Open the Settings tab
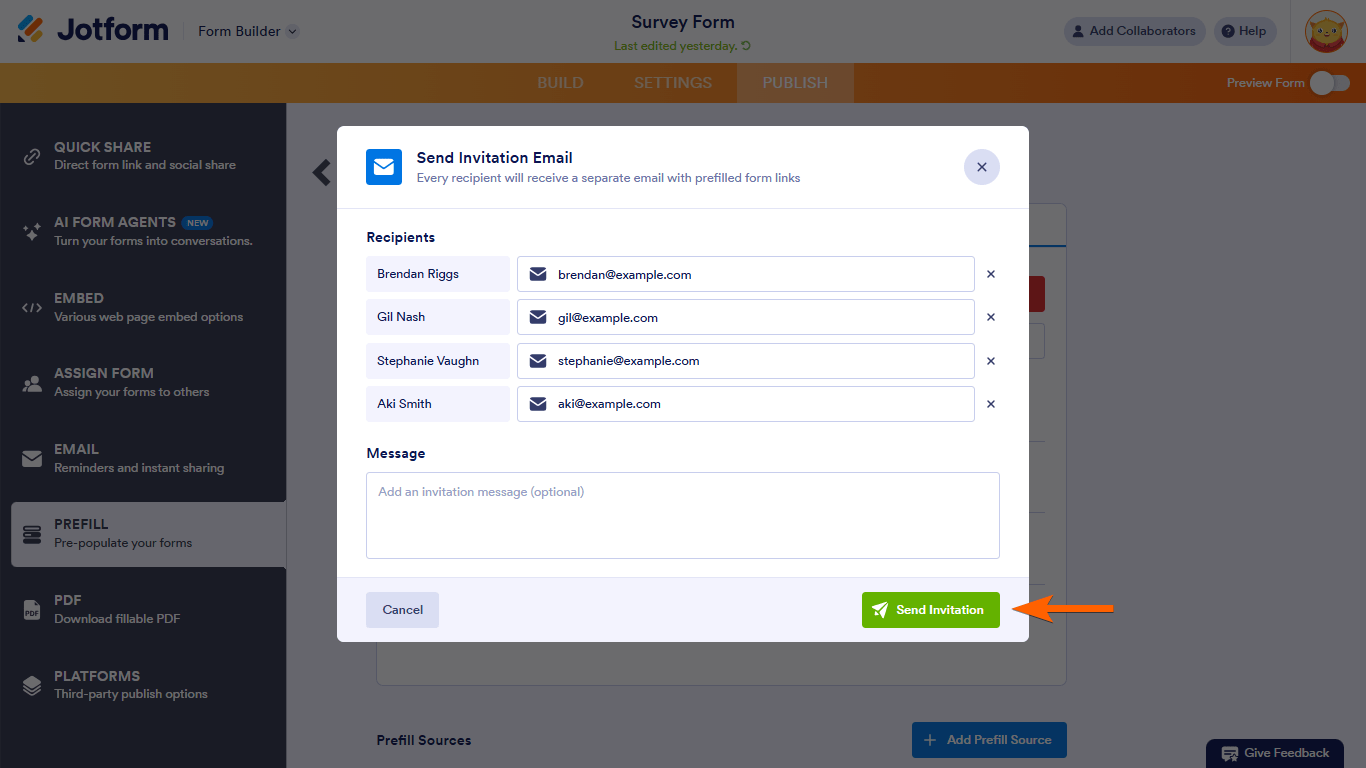1366x768 pixels. [x=673, y=83]
